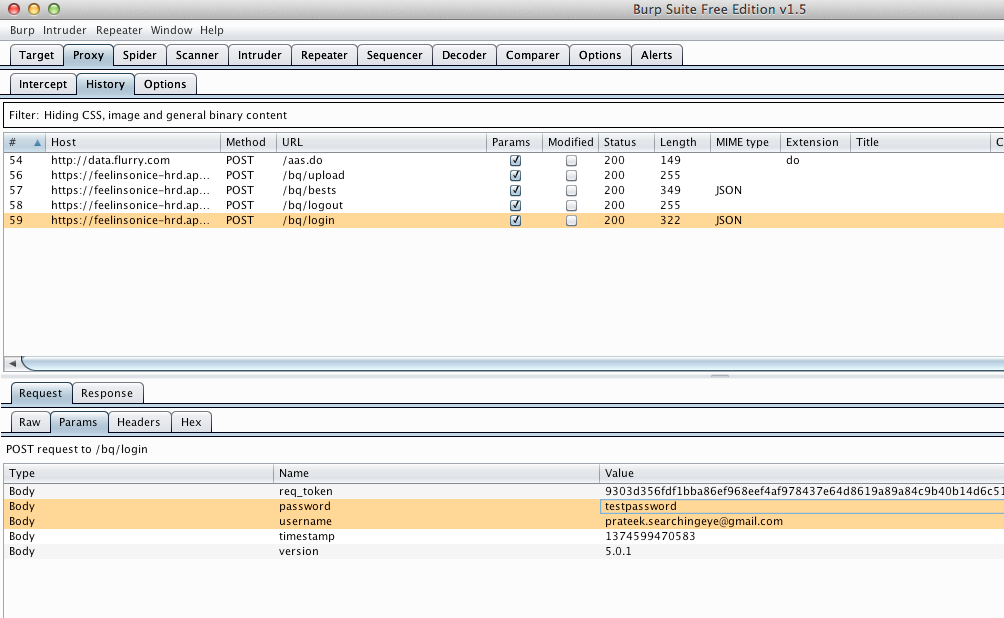Switch to the Scanner tab
Screen dimensions: 1004x618
coord(197,56)
